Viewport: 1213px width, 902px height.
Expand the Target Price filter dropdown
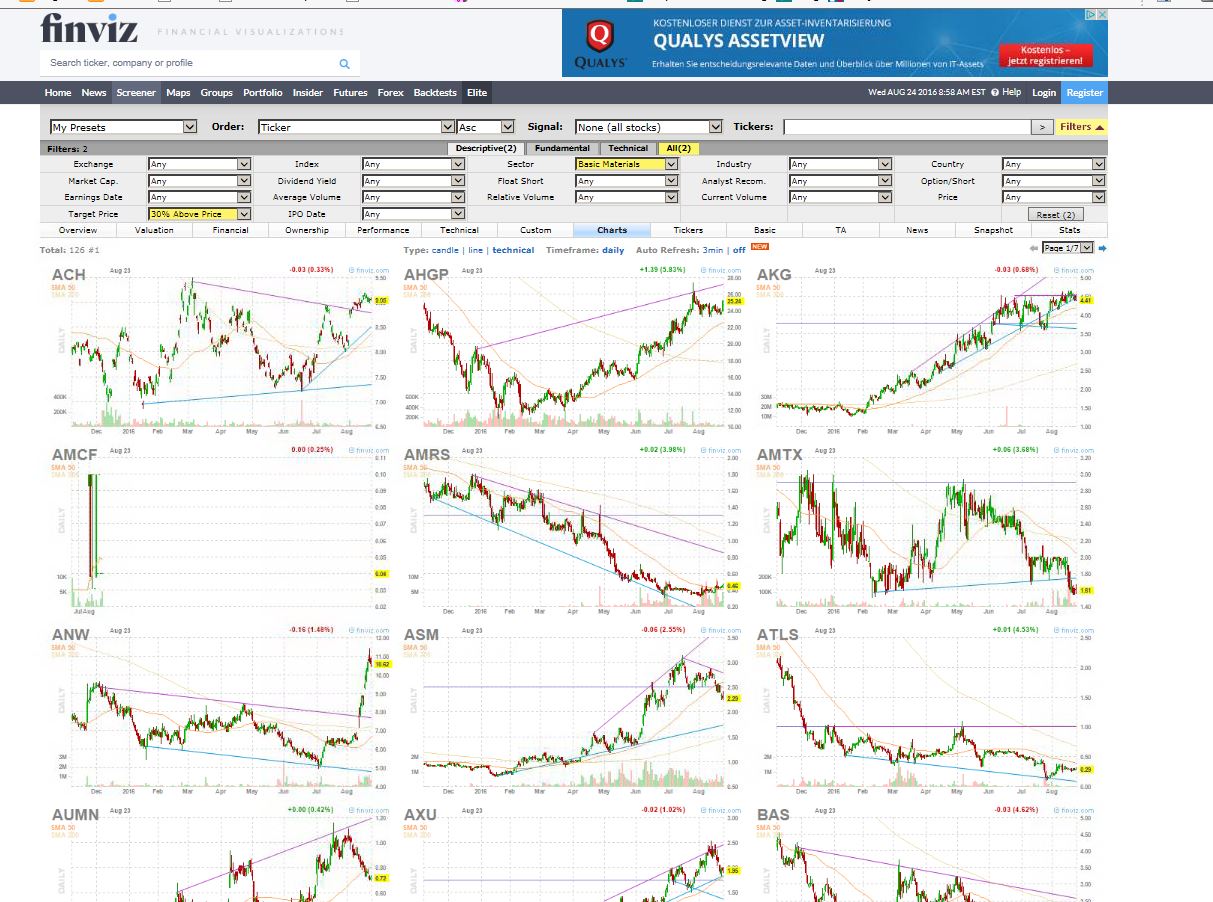coord(199,214)
